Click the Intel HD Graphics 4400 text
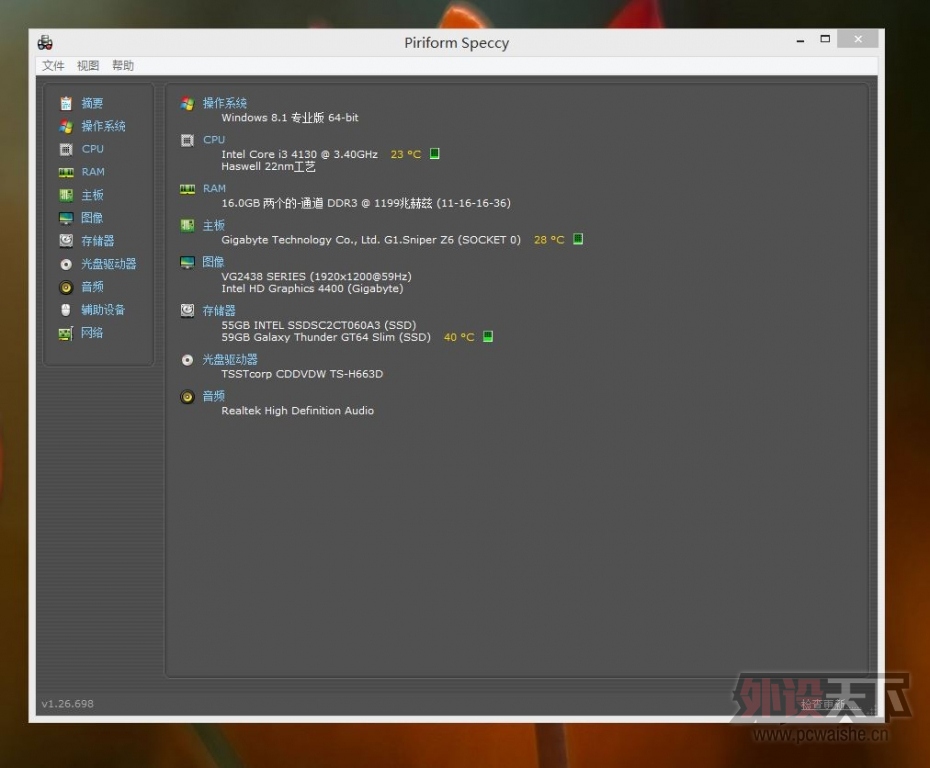The width and height of the screenshot is (930, 768). pyautogui.click(x=313, y=289)
